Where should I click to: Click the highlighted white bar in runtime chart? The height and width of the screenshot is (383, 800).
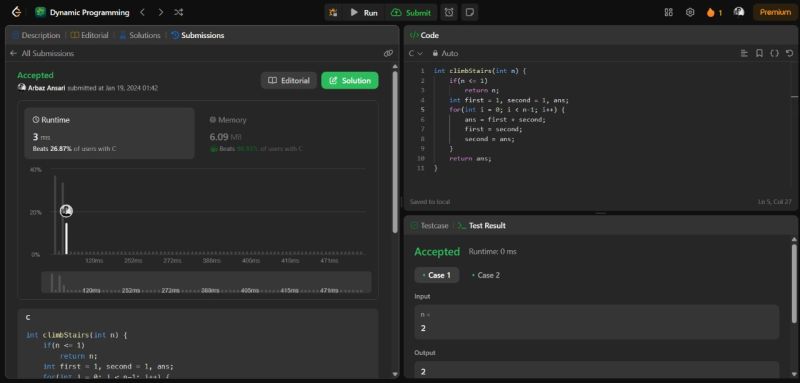pos(66,238)
